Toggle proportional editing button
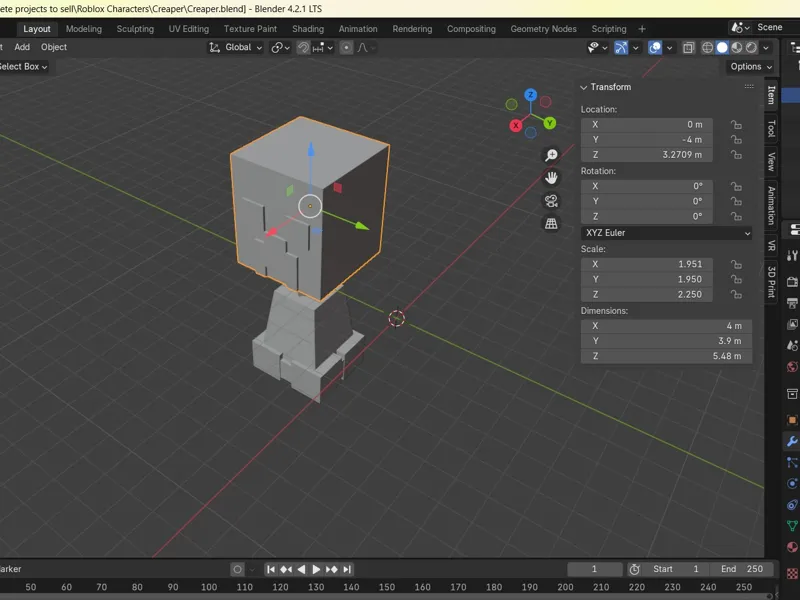This screenshot has height=600, width=800. pos(346,47)
